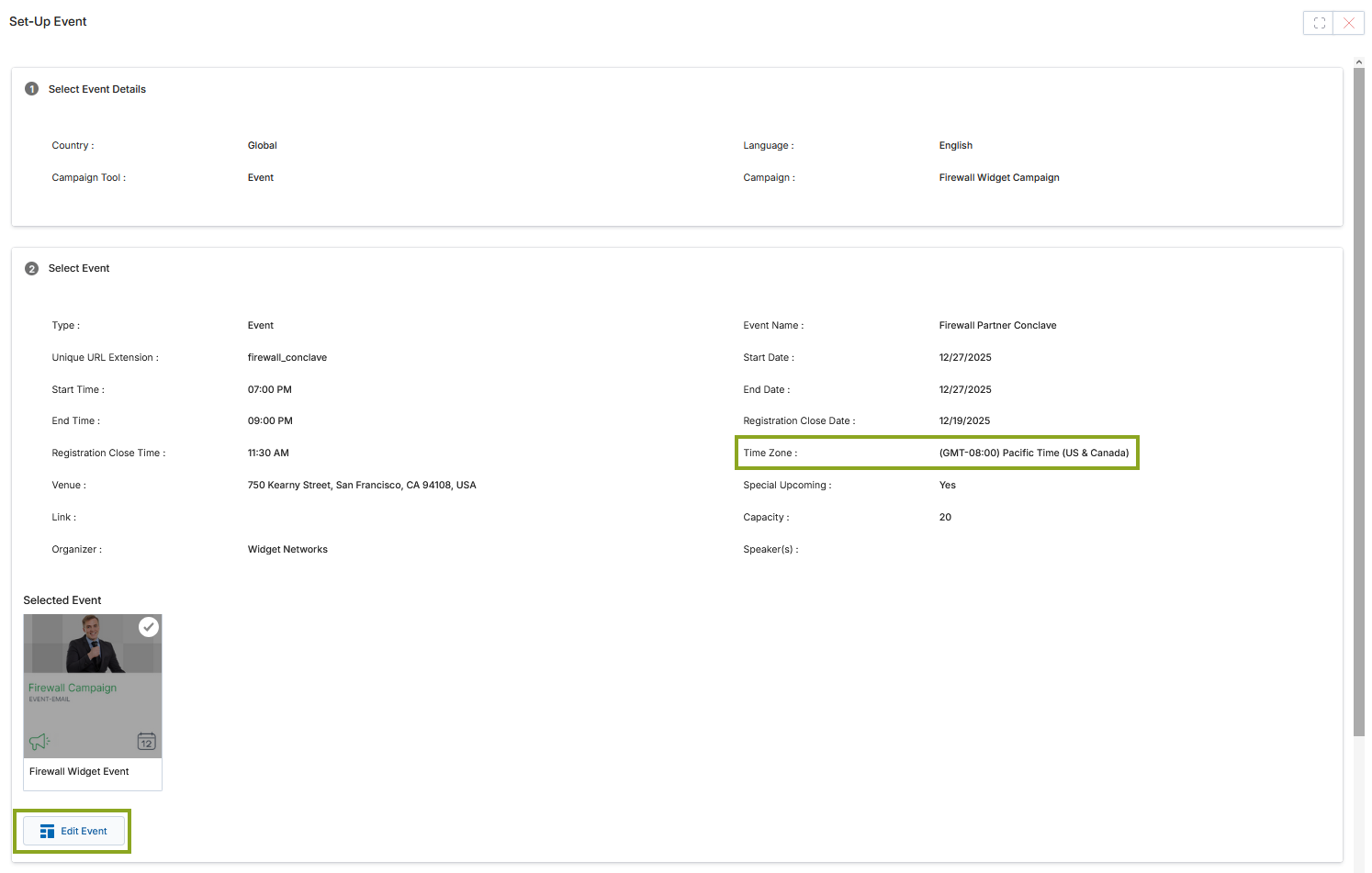Click the Country value 'Global'
This screenshot has width=1372, height=873.
pyautogui.click(x=263, y=146)
